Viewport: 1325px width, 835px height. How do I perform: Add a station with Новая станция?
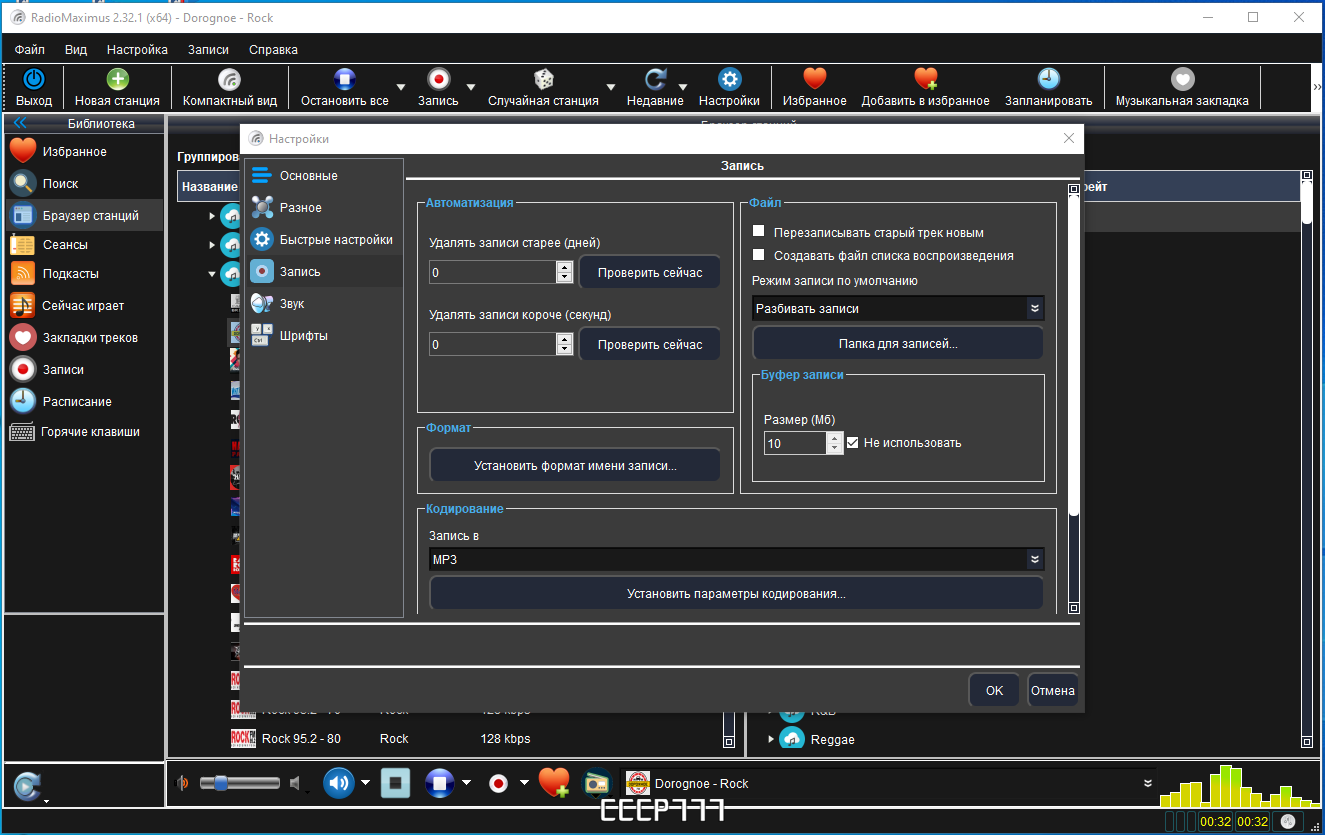click(117, 87)
